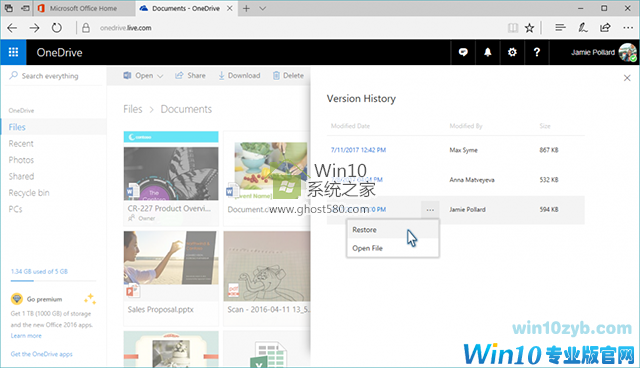Close the Version History panel
The height and width of the screenshot is (368, 640).
pyautogui.click(x=627, y=78)
